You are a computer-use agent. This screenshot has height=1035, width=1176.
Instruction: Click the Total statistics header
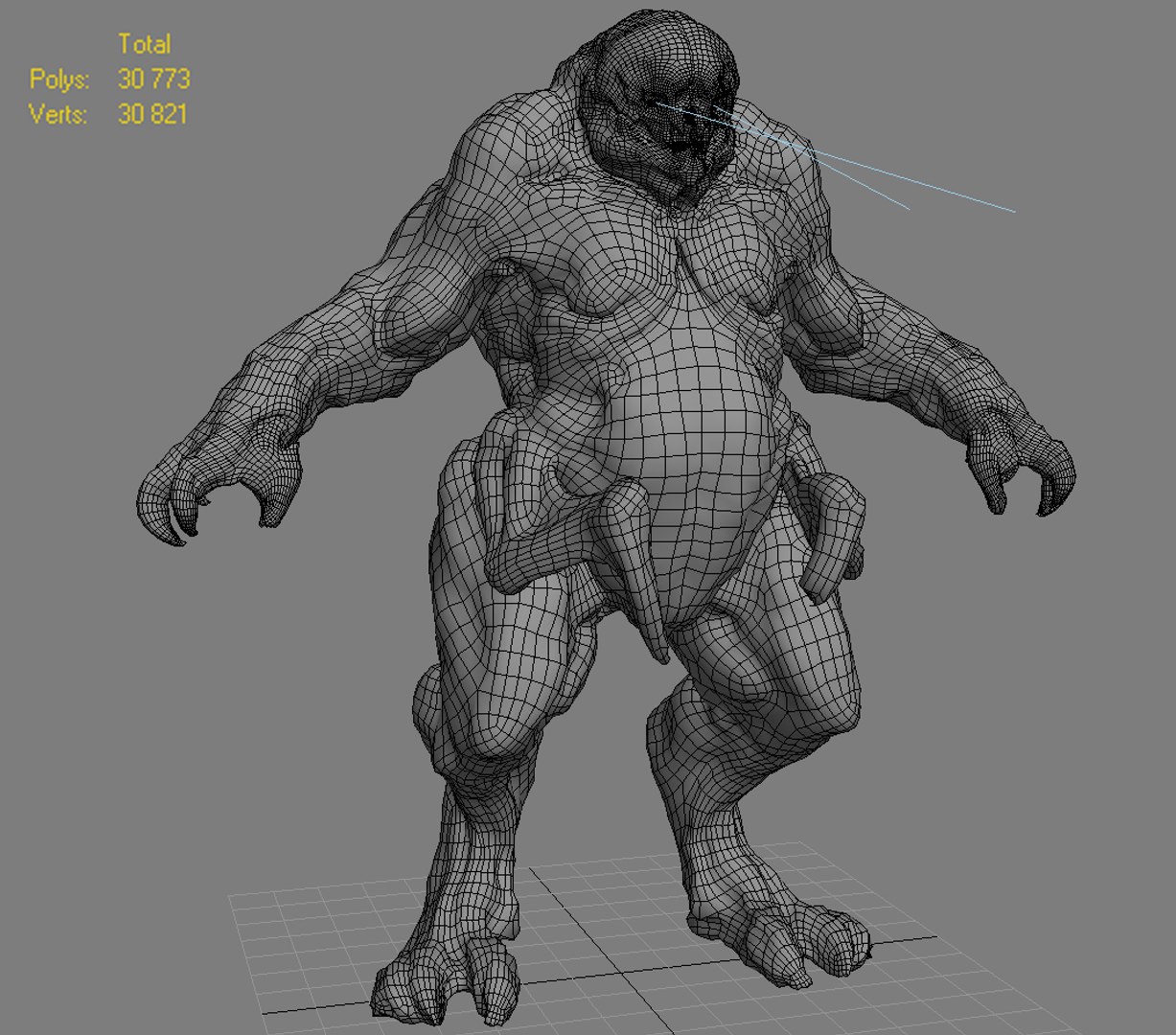(x=145, y=43)
